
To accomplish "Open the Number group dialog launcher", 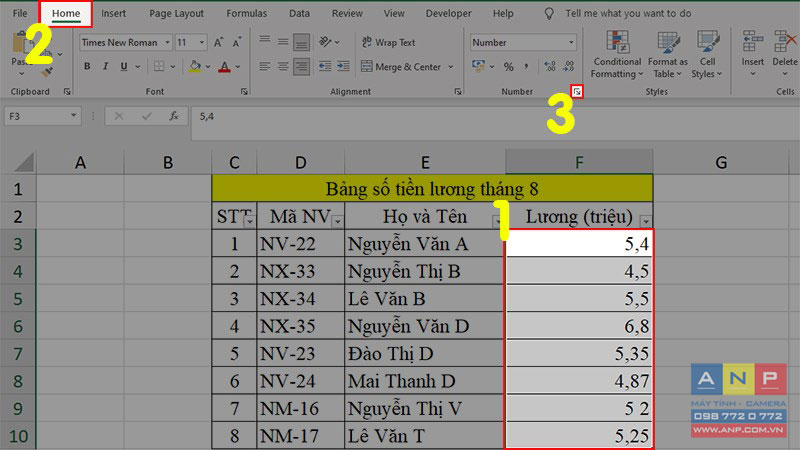I will (577, 91).
